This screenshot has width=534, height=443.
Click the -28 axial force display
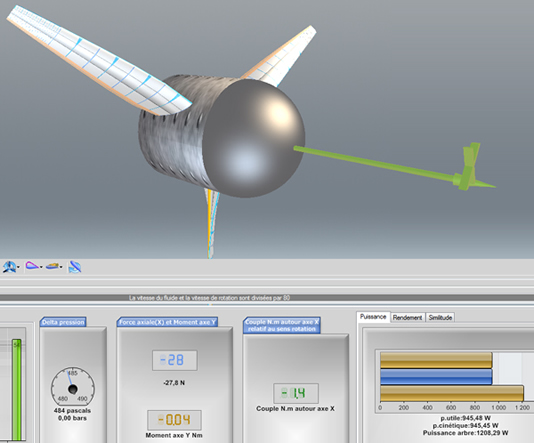(x=174, y=360)
